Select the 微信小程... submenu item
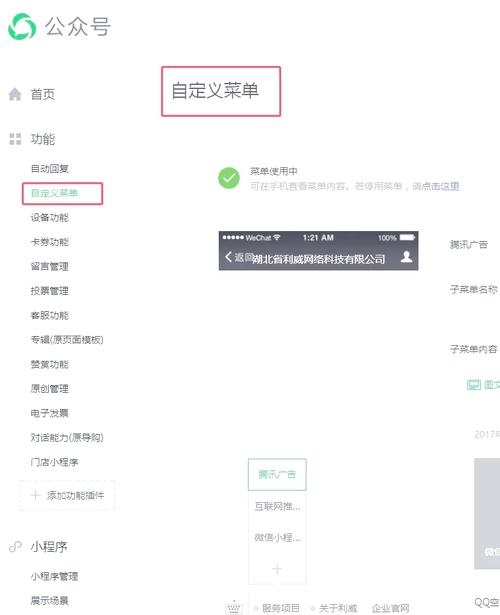The height and width of the screenshot is (615, 500). [x=277, y=537]
